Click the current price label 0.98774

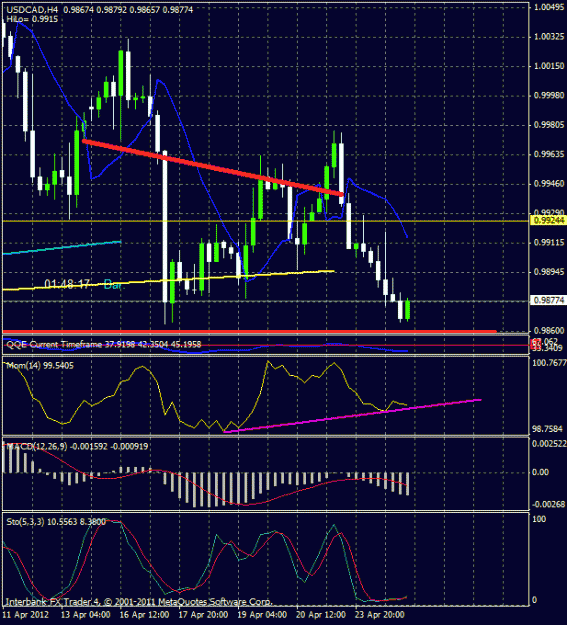(549, 301)
